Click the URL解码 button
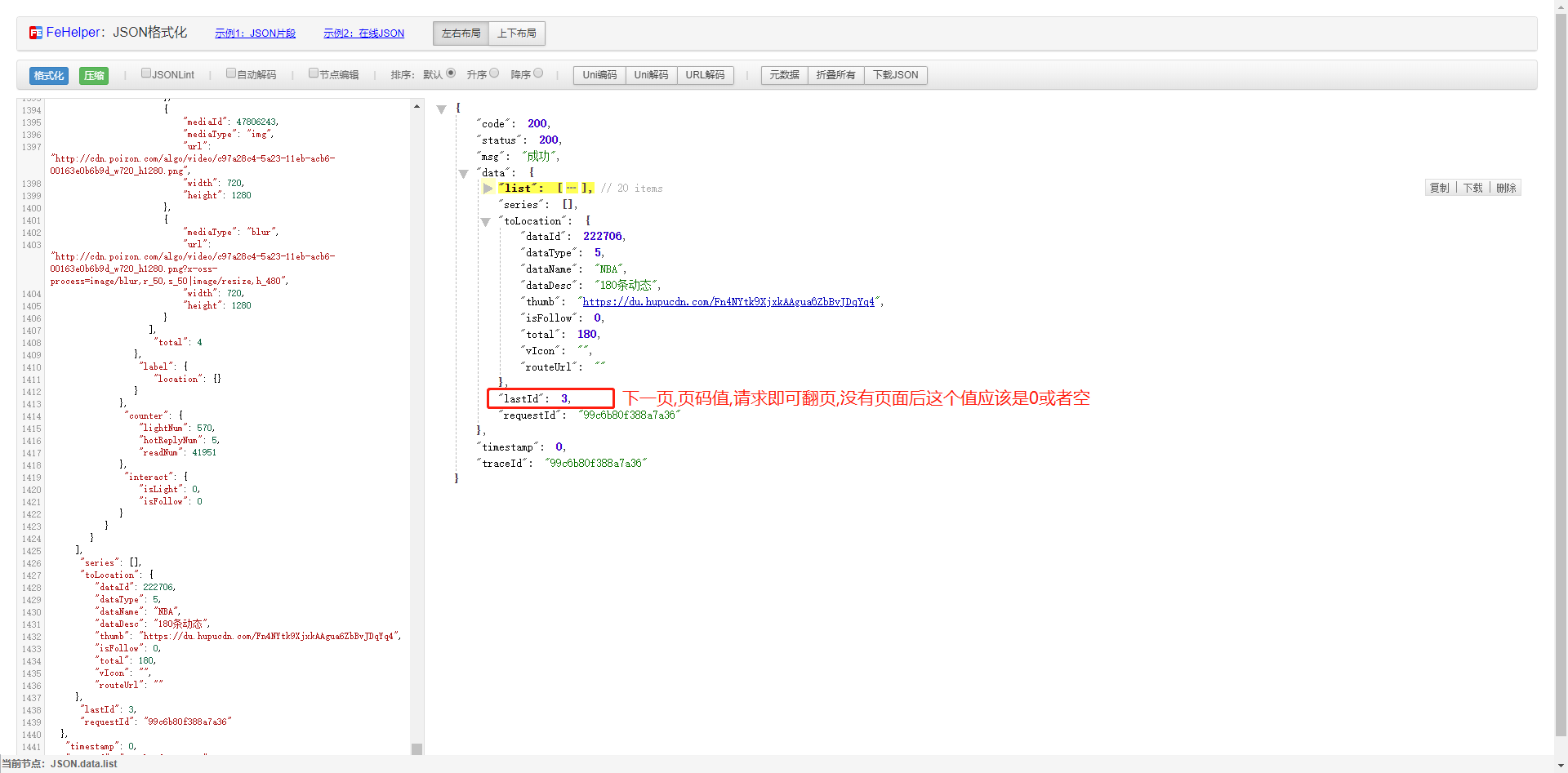 [705, 75]
